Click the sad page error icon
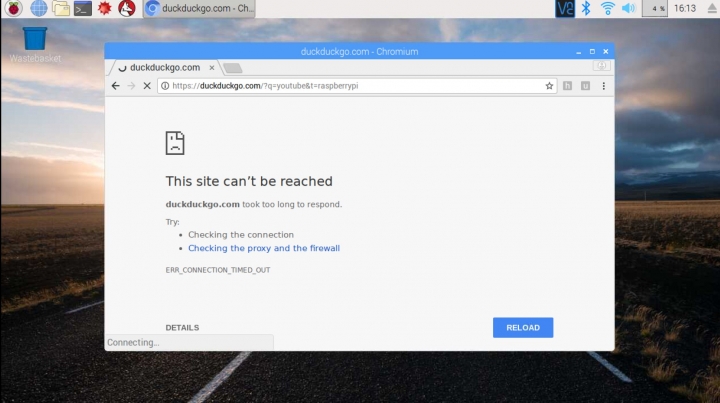This screenshot has height=403, width=720. pos(175,143)
